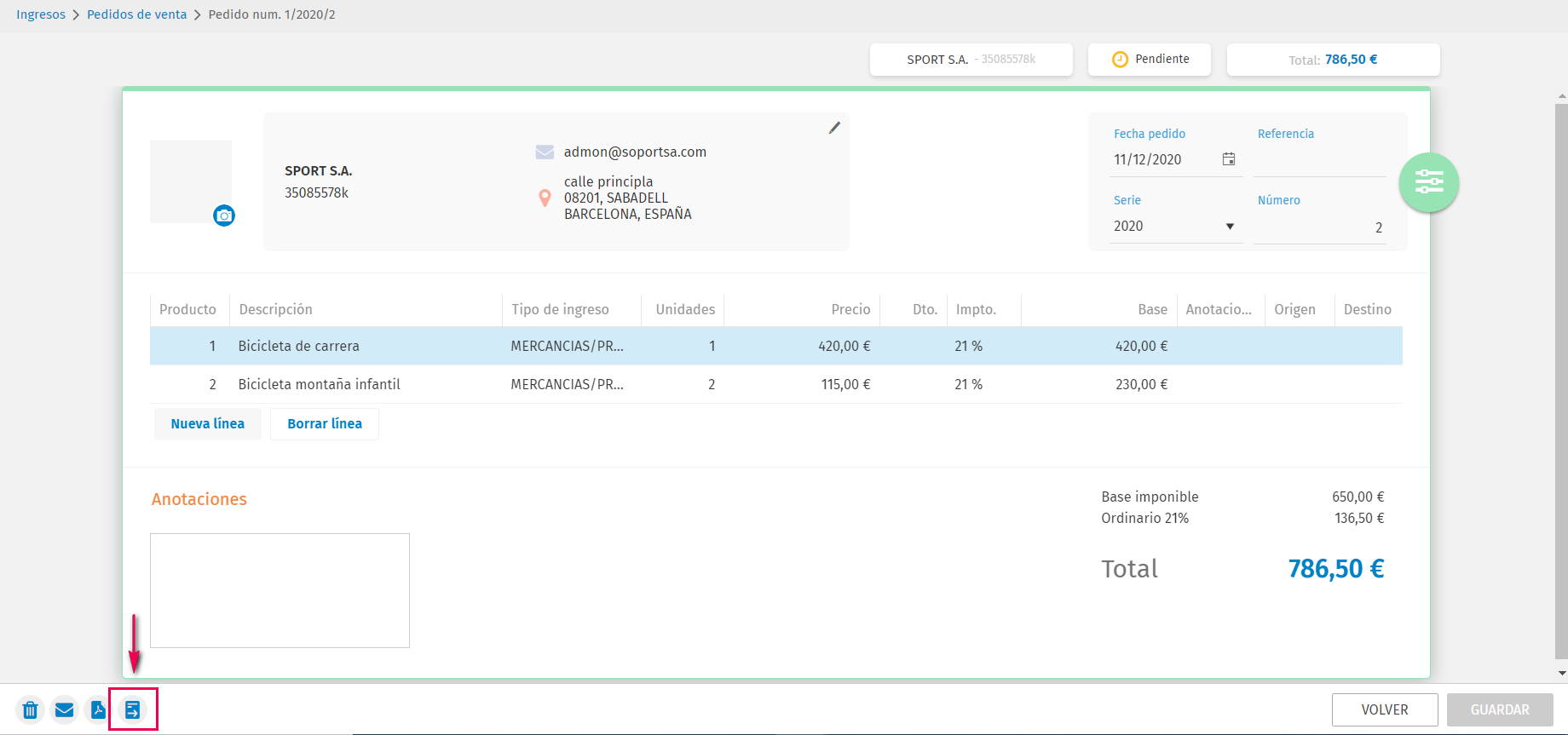Viewport: 1568px width, 735px height.
Task: Click the SPORT S.A. customer chip
Action: click(971, 60)
